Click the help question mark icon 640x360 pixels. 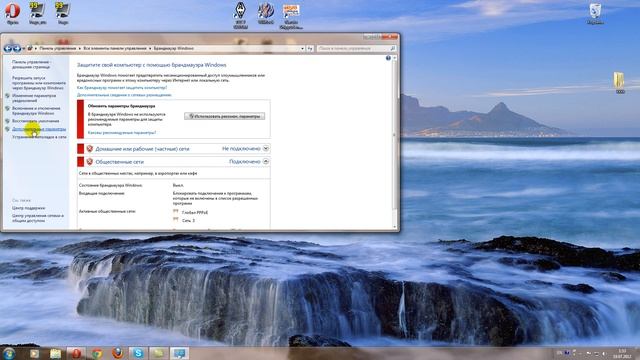coord(388,58)
